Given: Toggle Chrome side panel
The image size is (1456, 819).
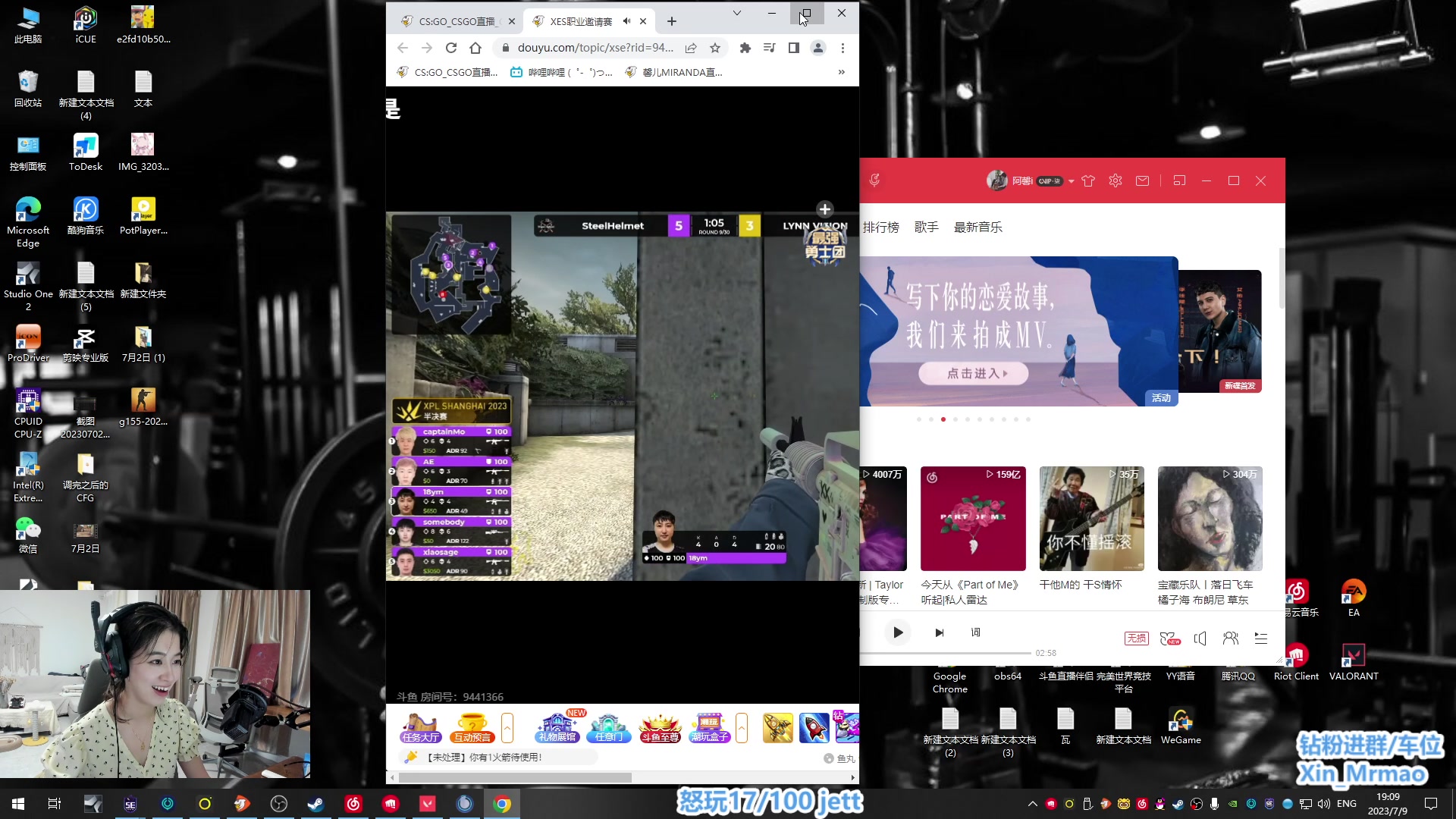Looking at the screenshot, I should click(x=794, y=48).
